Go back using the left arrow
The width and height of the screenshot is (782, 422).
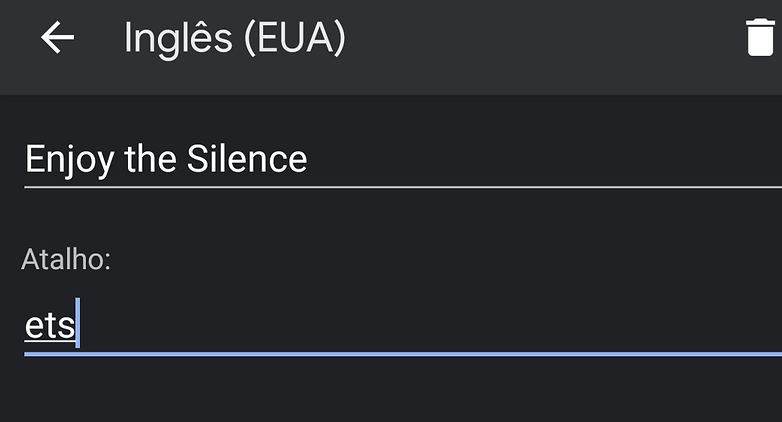coord(57,37)
